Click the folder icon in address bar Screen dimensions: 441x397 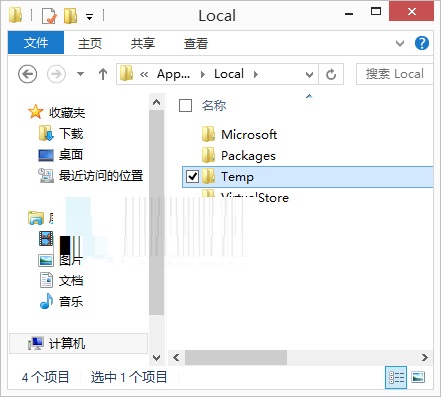[126, 73]
